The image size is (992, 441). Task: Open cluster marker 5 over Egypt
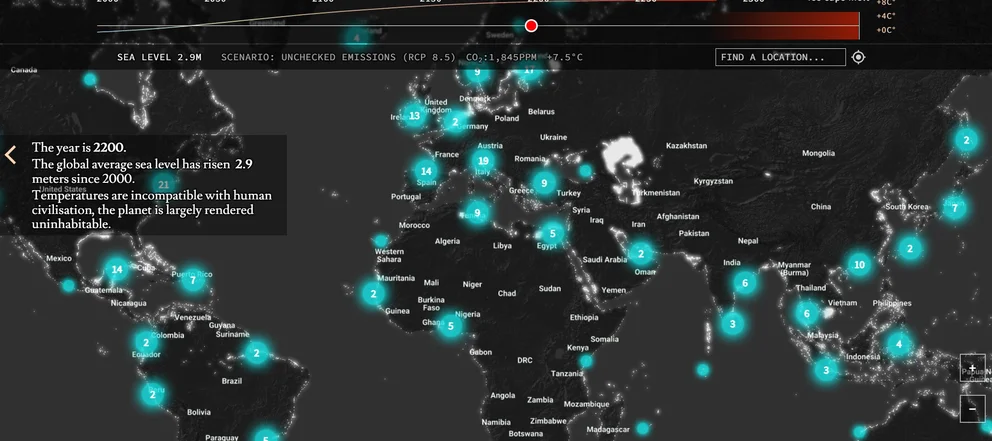pos(552,234)
